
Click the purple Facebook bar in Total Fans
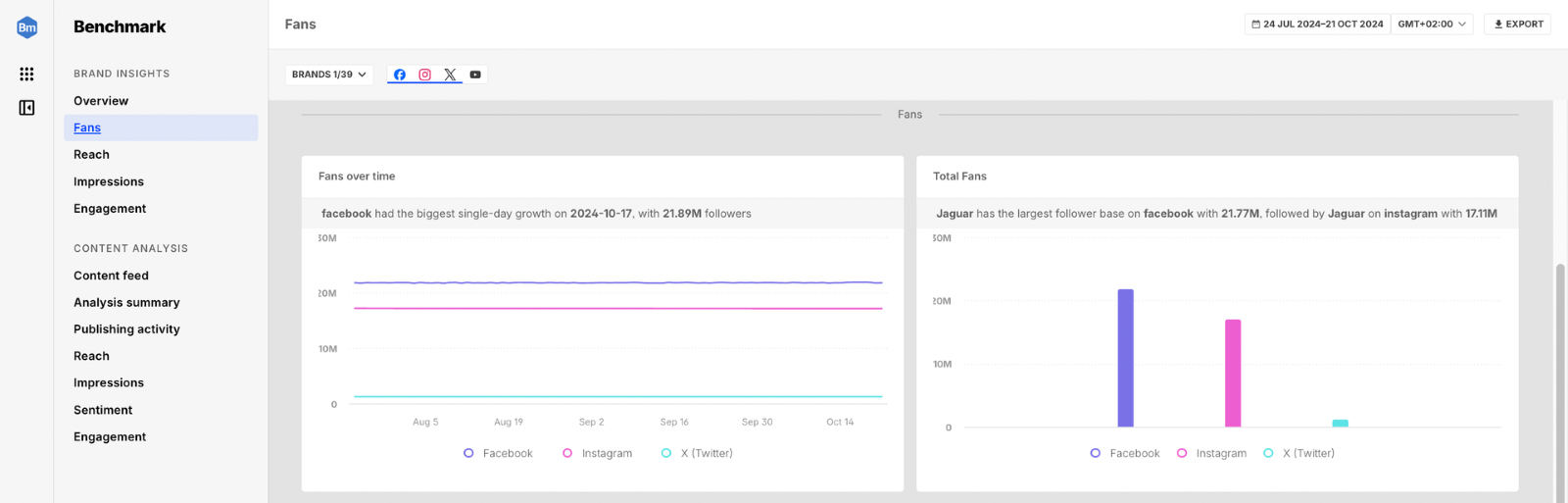click(1125, 358)
